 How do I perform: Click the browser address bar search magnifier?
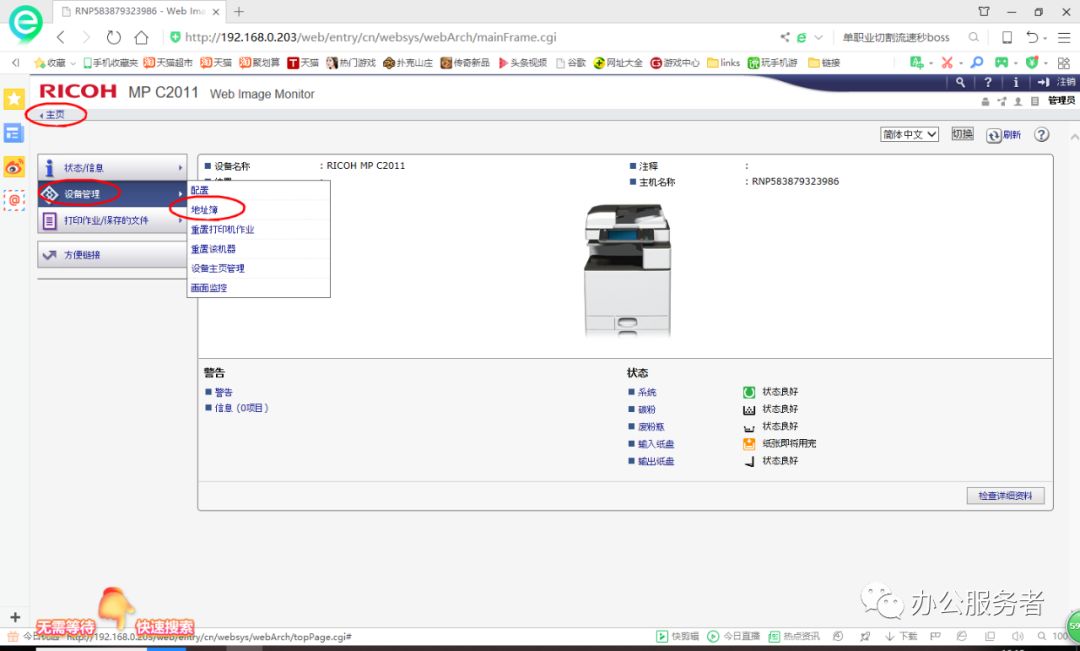[973, 37]
